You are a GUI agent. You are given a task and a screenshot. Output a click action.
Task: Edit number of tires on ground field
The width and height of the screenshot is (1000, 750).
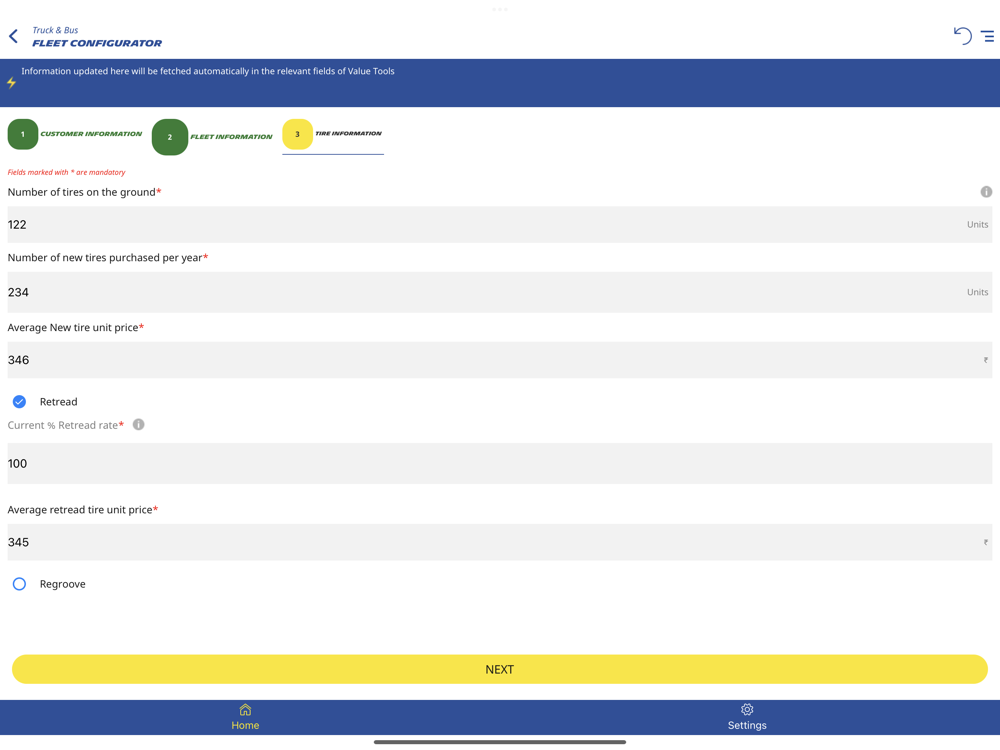point(500,224)
